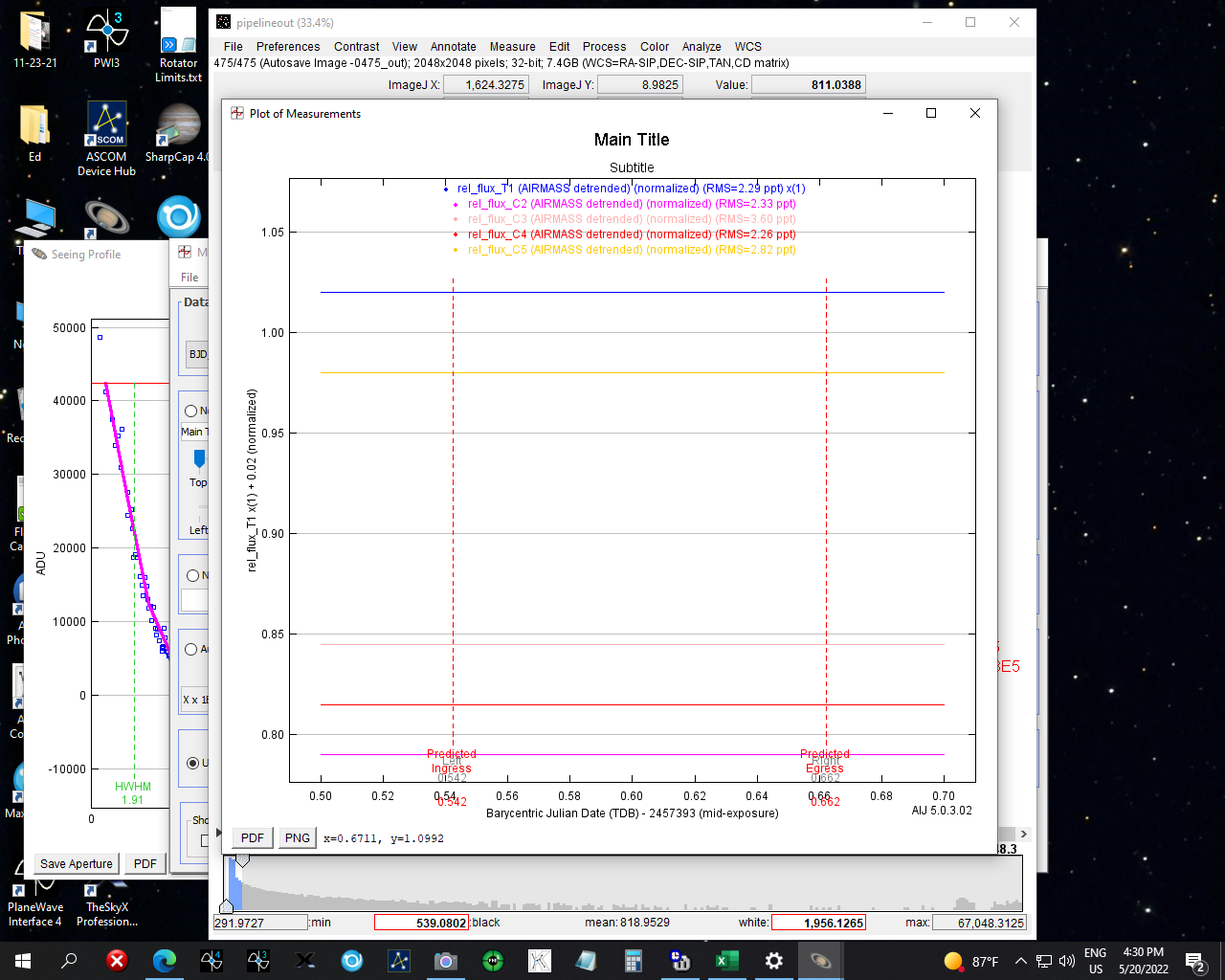Click the Top position slider handle
Viewport: 1225px width, 980px height.
coord(199,458)
